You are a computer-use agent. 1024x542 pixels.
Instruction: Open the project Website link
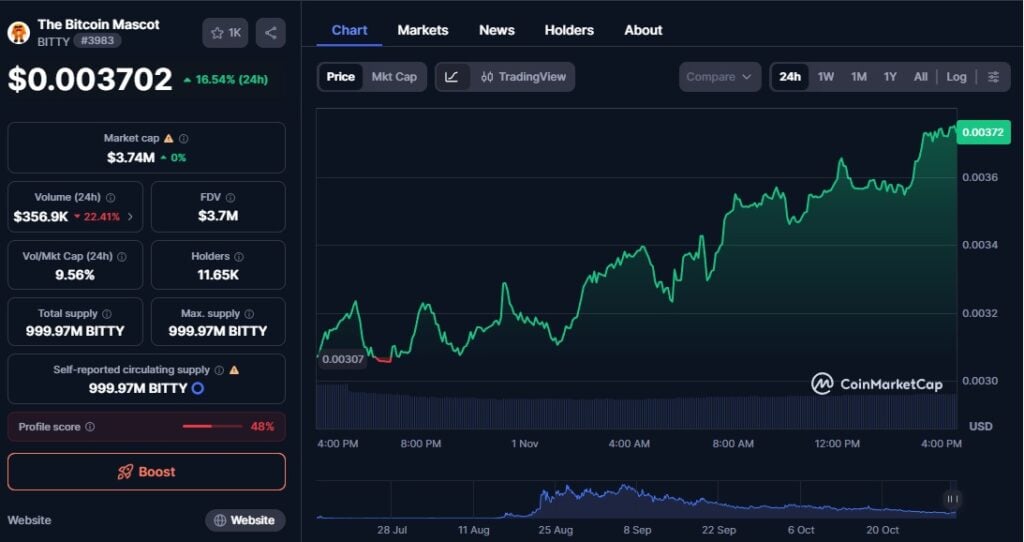[x=245, y=520]
